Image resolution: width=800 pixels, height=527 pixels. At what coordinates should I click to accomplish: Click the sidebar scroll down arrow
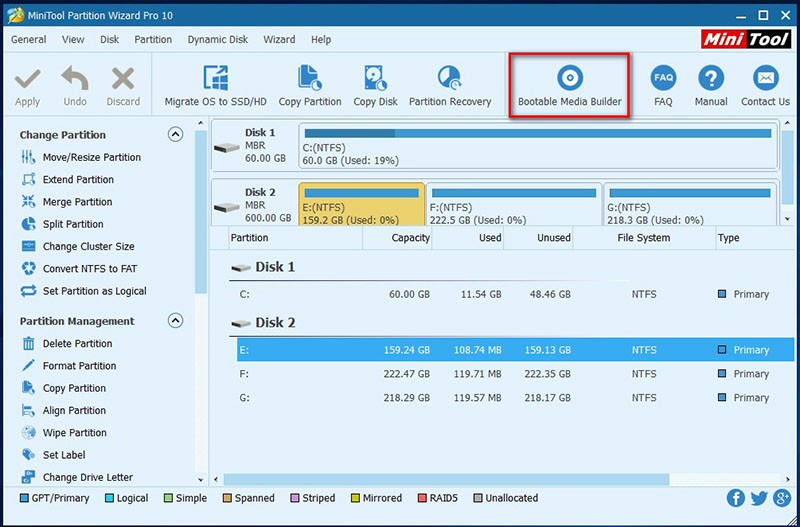[x=201, y=480]
